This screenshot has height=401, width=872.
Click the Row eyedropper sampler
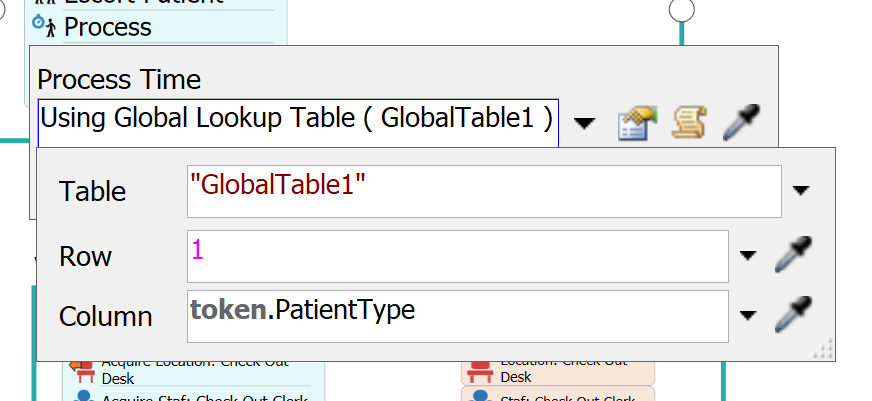794,254
